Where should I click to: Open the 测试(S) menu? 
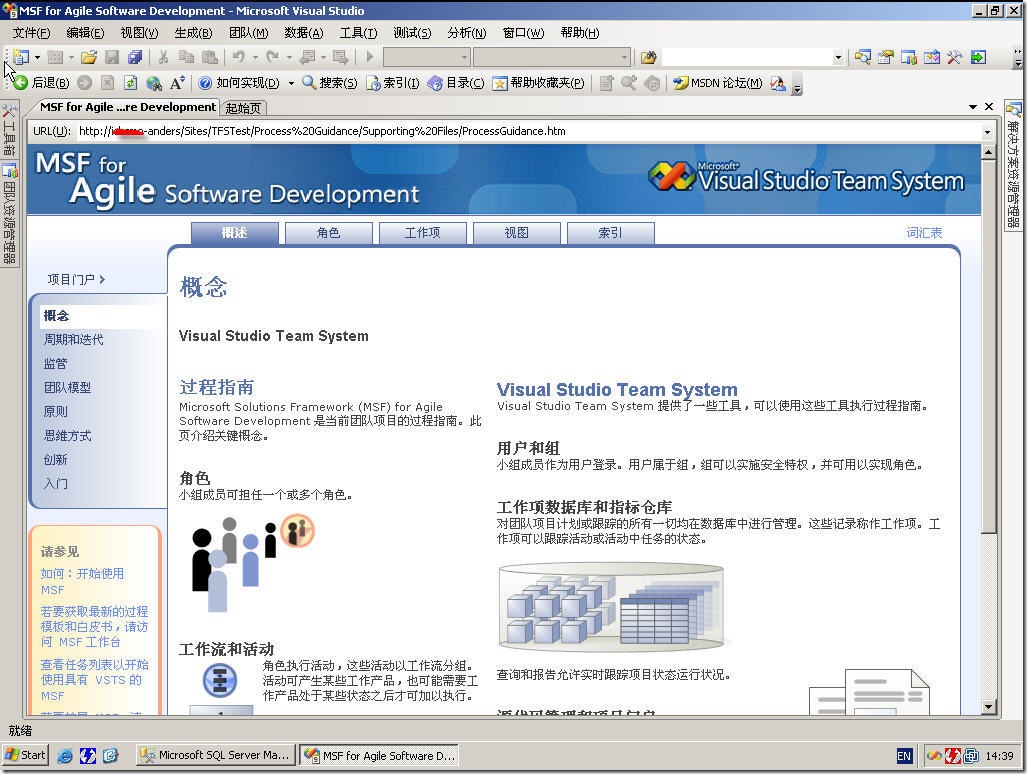coord(412,33)
